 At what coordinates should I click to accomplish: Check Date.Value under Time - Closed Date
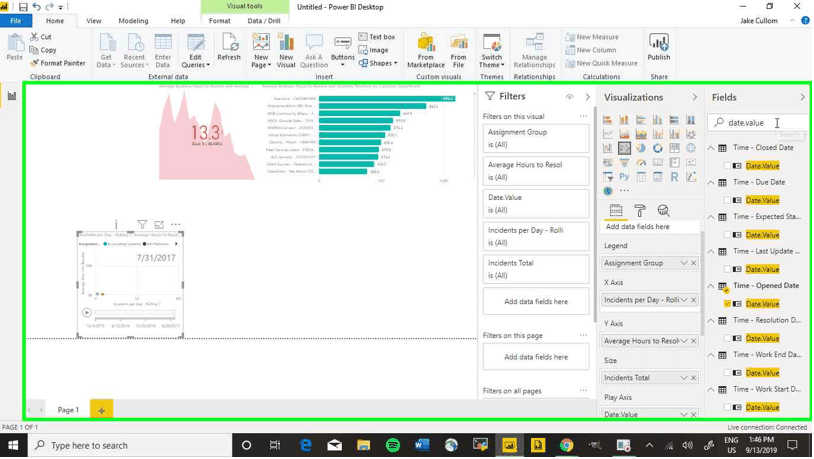coord(727,166)
